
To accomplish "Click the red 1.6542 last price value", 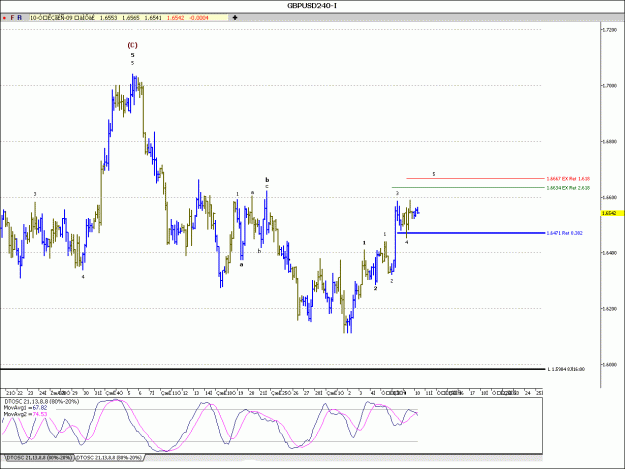I will click(x=175, y=18).
